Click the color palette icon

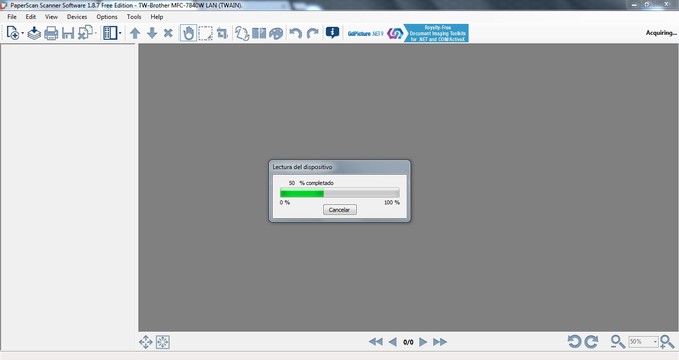276,33
